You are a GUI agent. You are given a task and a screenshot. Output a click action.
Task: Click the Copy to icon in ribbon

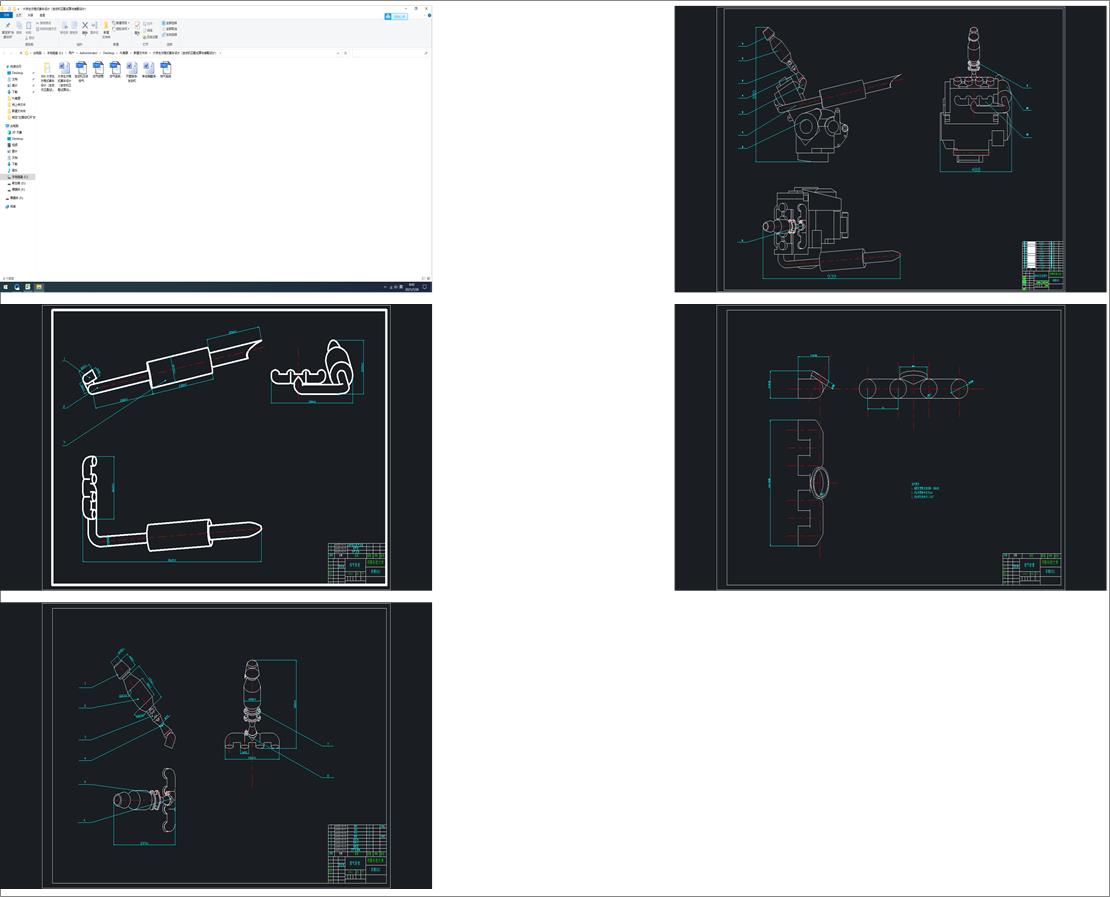pos(74,26)
